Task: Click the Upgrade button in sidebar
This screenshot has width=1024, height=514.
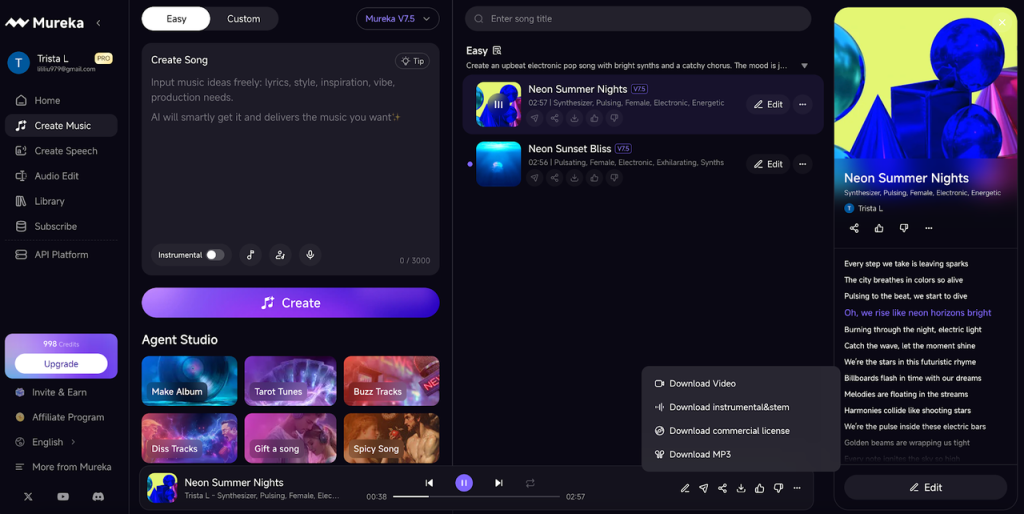Action: coord(61,363)
